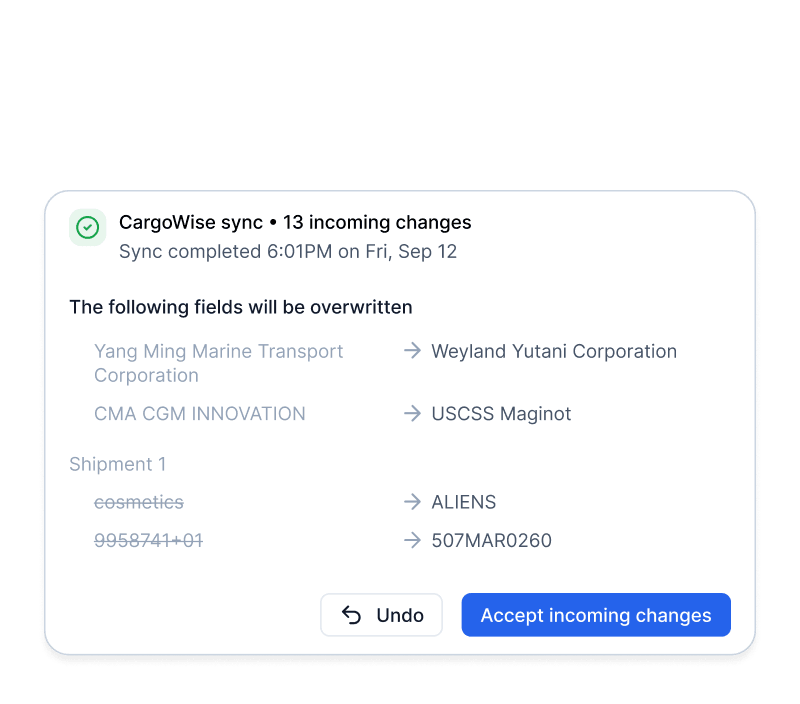Viewport: 800px width, 704px height.
Task: Click the Shipment 1 section label
Action: pos(118,464)
